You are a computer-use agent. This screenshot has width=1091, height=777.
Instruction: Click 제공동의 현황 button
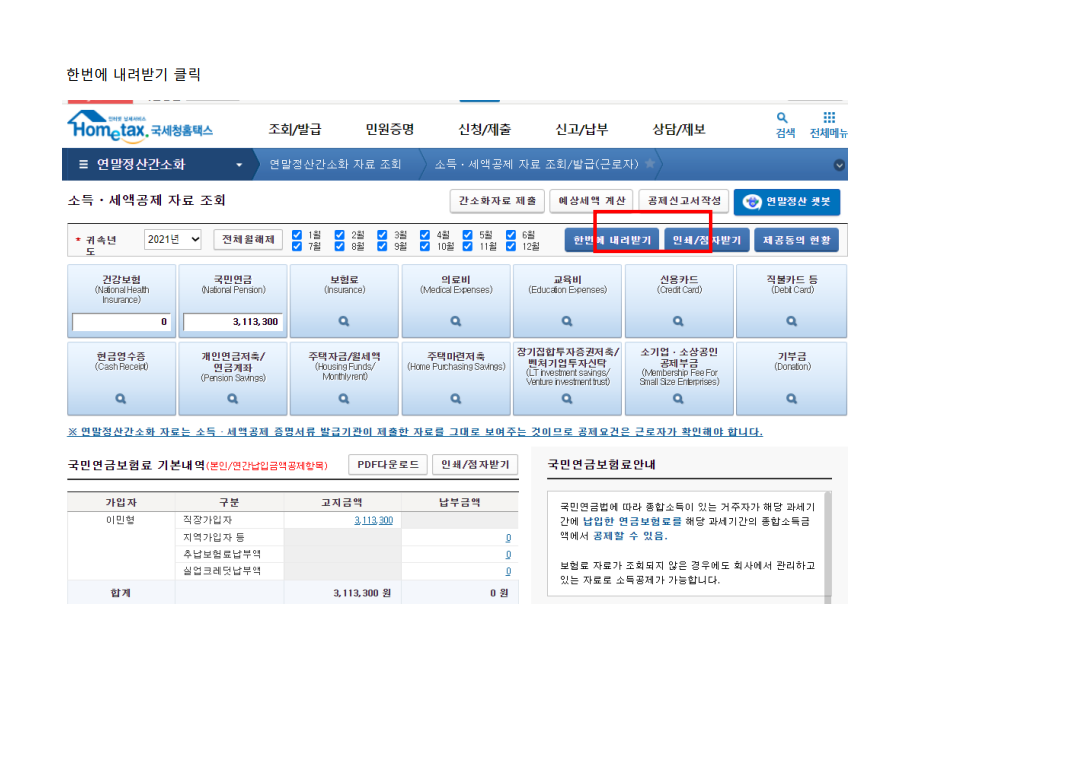(x=797, y=240)
